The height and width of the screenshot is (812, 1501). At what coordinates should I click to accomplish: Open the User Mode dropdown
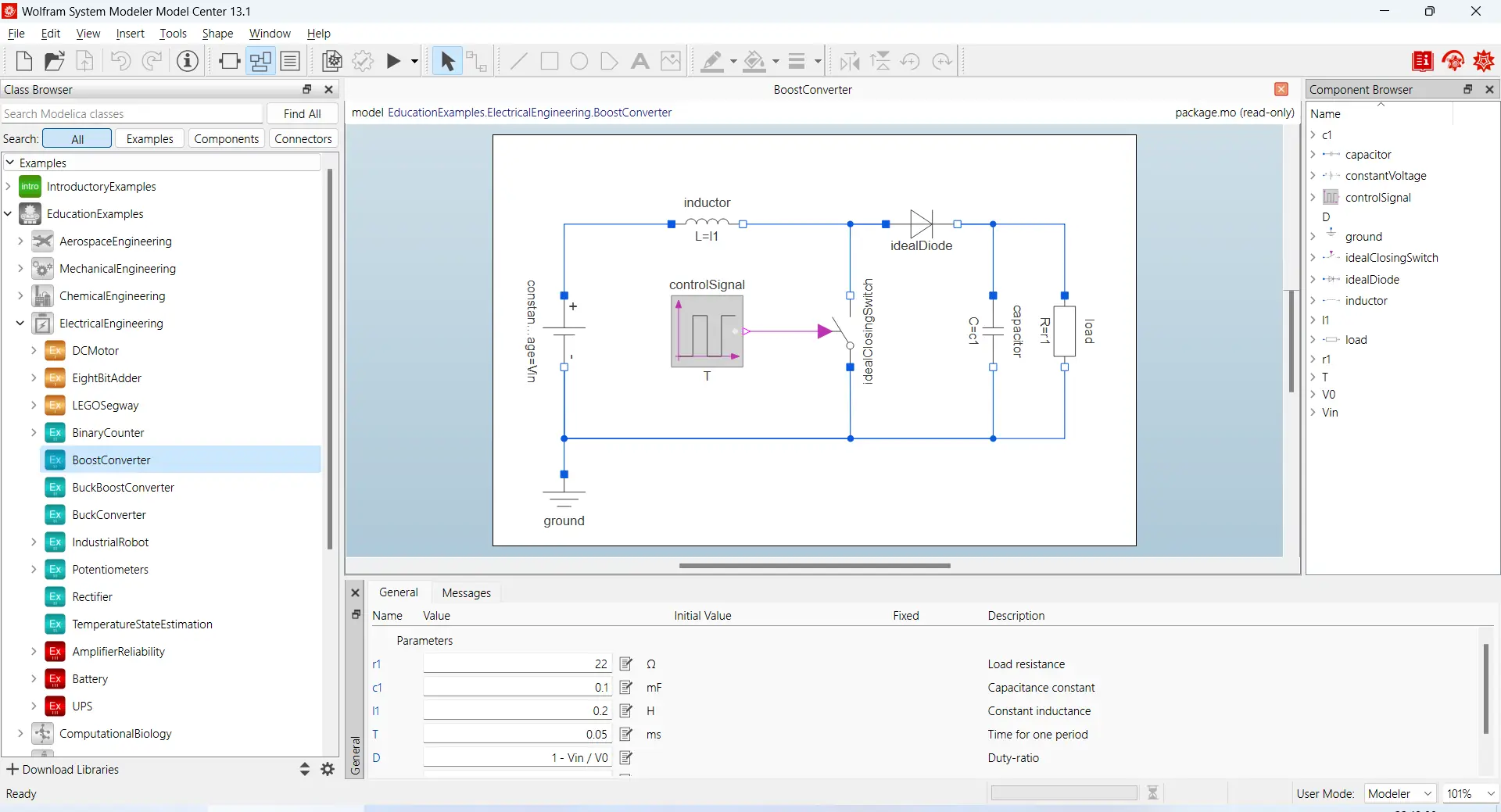click(1400, 793)
